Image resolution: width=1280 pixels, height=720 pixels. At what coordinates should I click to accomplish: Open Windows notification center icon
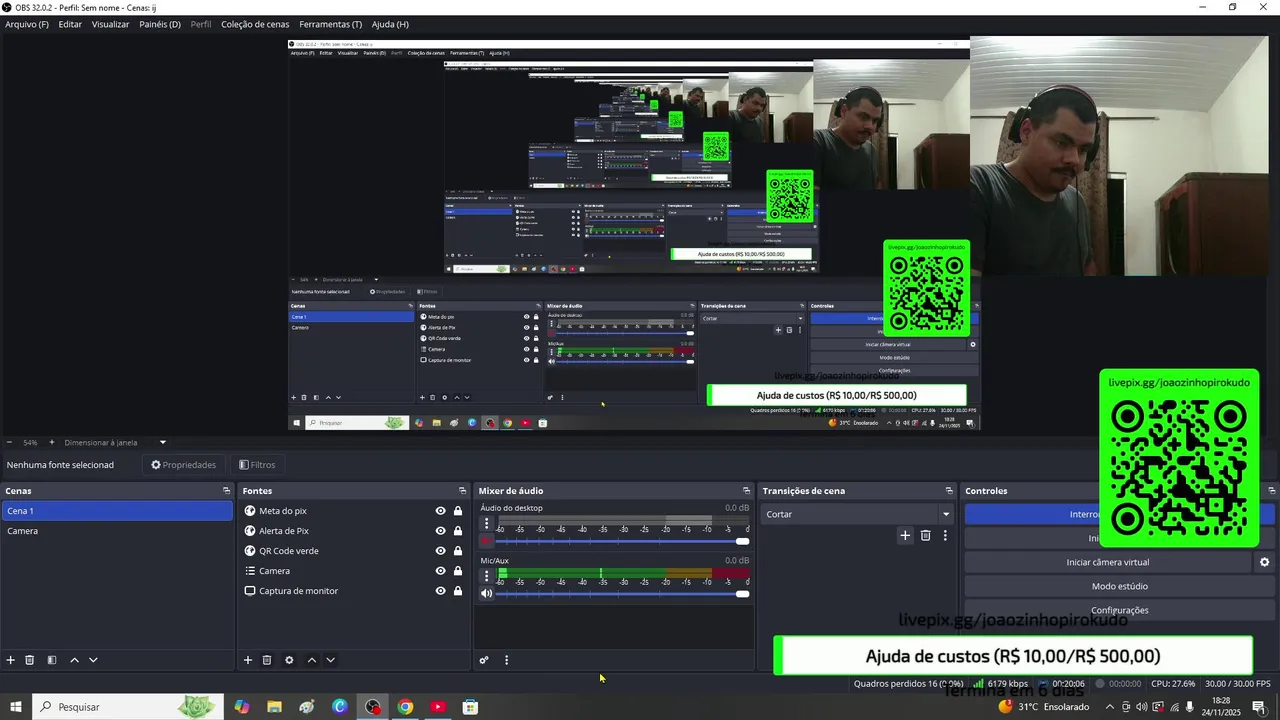(x=1259, y=707)
